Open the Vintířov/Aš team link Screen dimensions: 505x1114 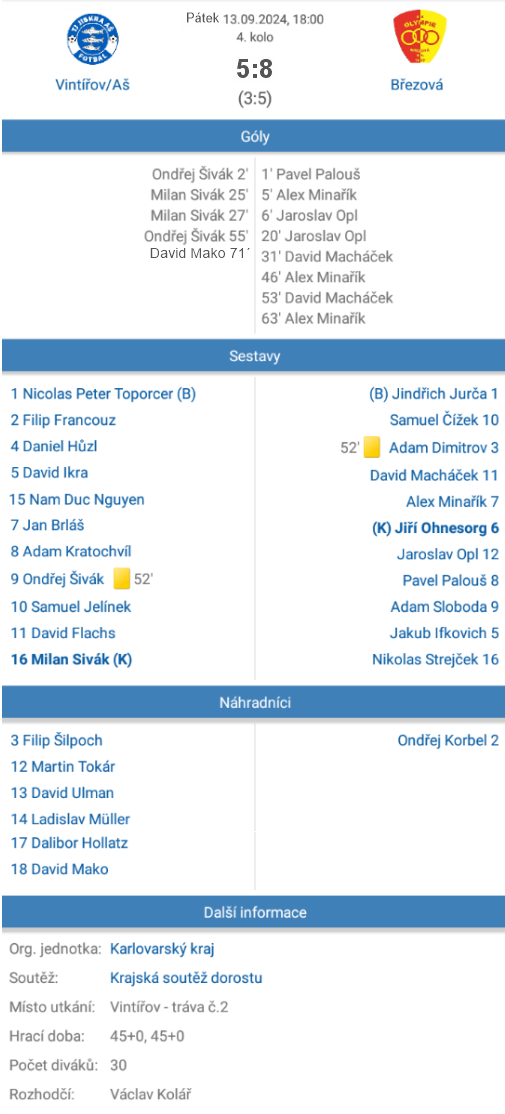[x=93, y=85]
